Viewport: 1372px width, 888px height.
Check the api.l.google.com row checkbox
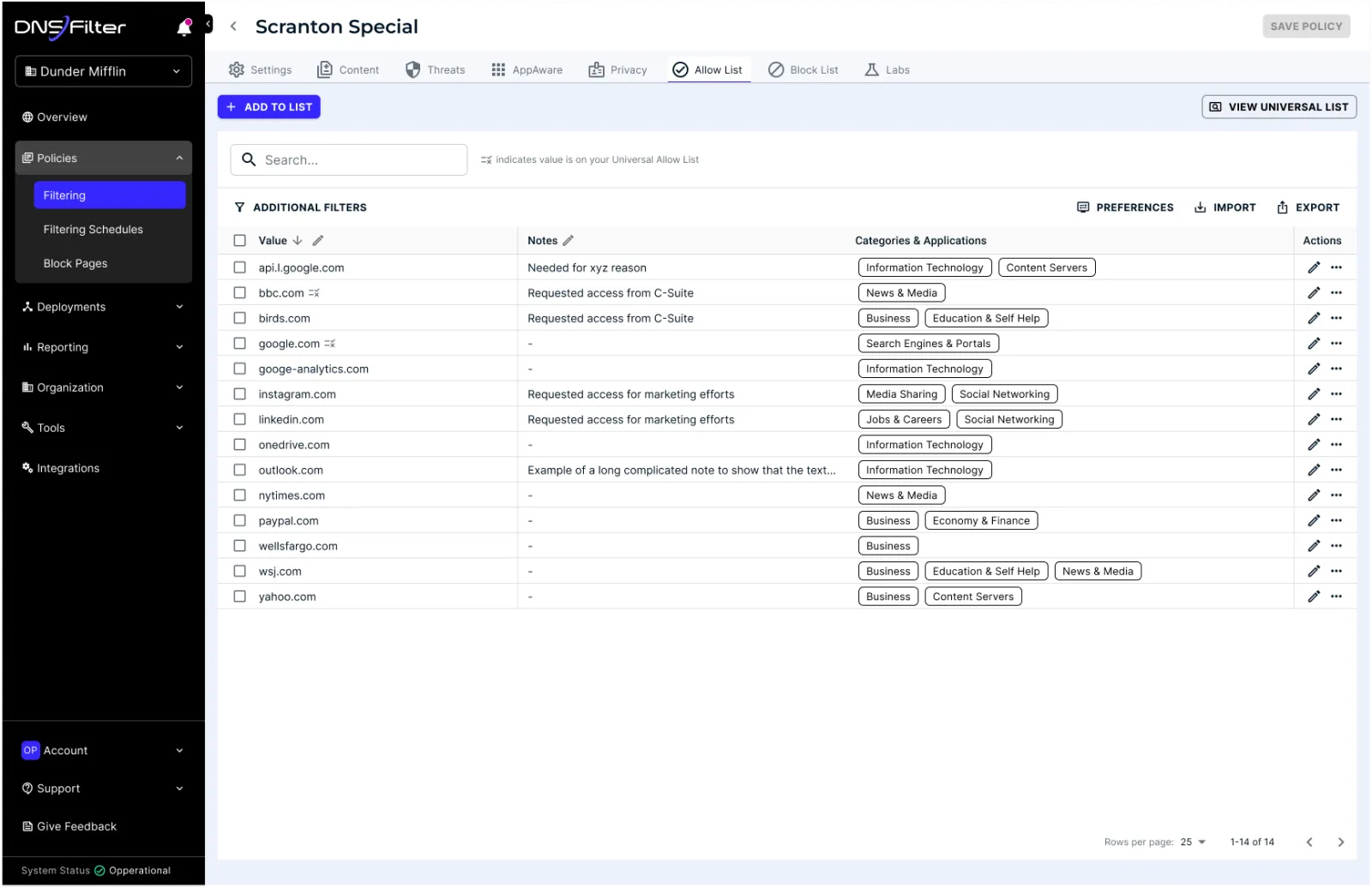239,267
